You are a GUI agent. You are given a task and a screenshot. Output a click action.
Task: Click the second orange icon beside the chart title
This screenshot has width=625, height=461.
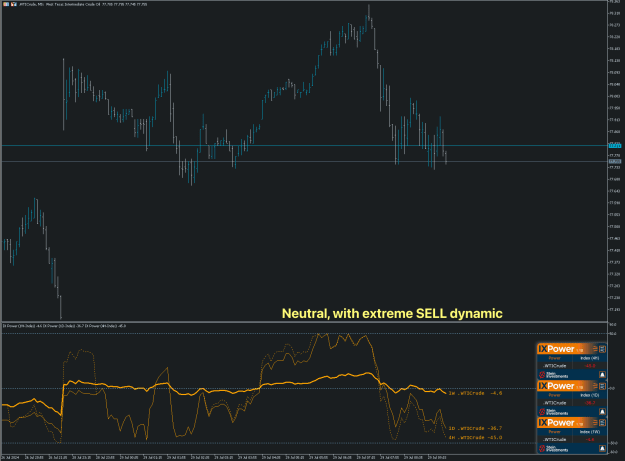pyautogui.click(x=14, y=4)
